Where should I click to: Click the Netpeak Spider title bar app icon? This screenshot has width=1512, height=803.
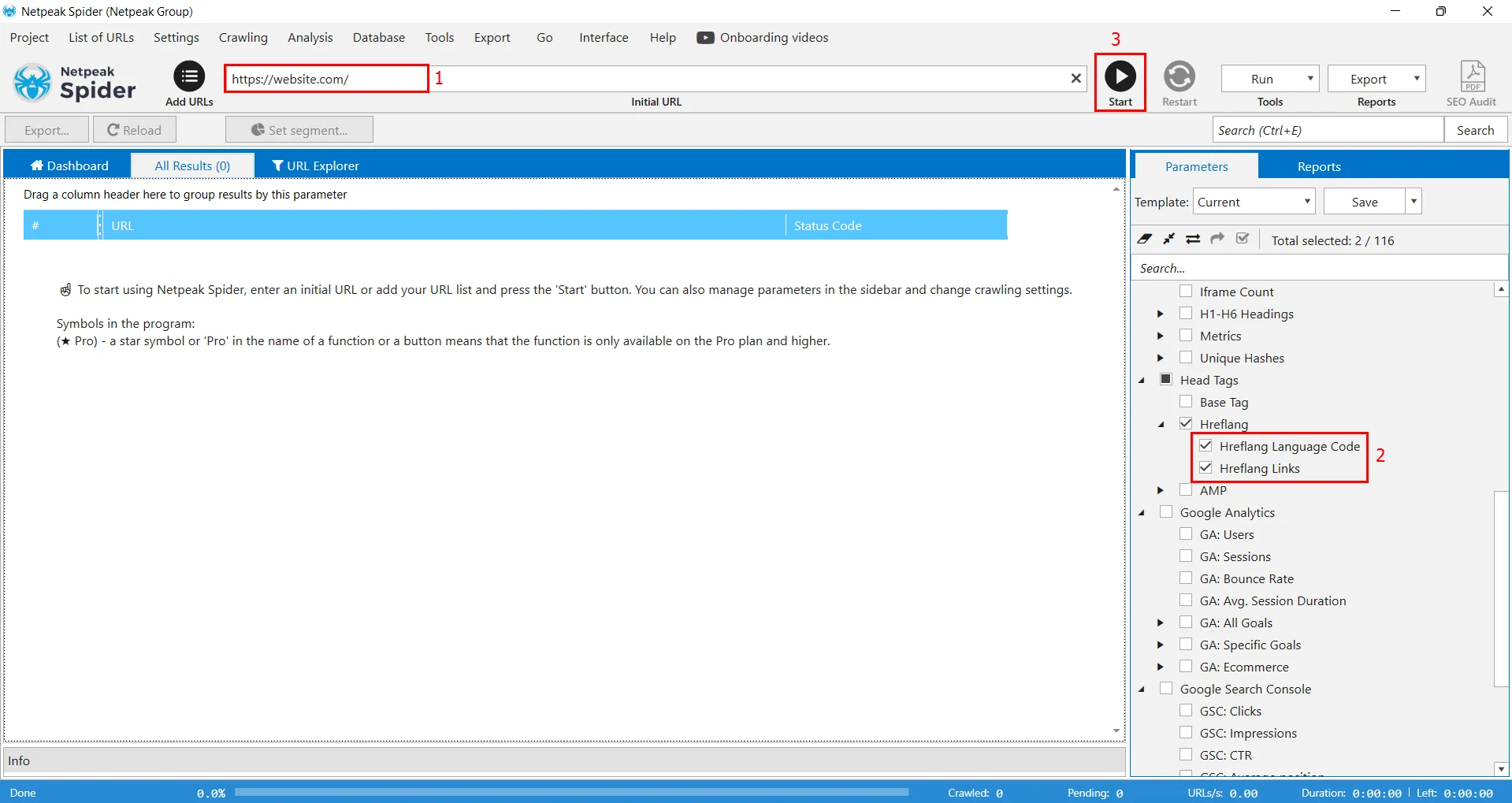(9, 11)
